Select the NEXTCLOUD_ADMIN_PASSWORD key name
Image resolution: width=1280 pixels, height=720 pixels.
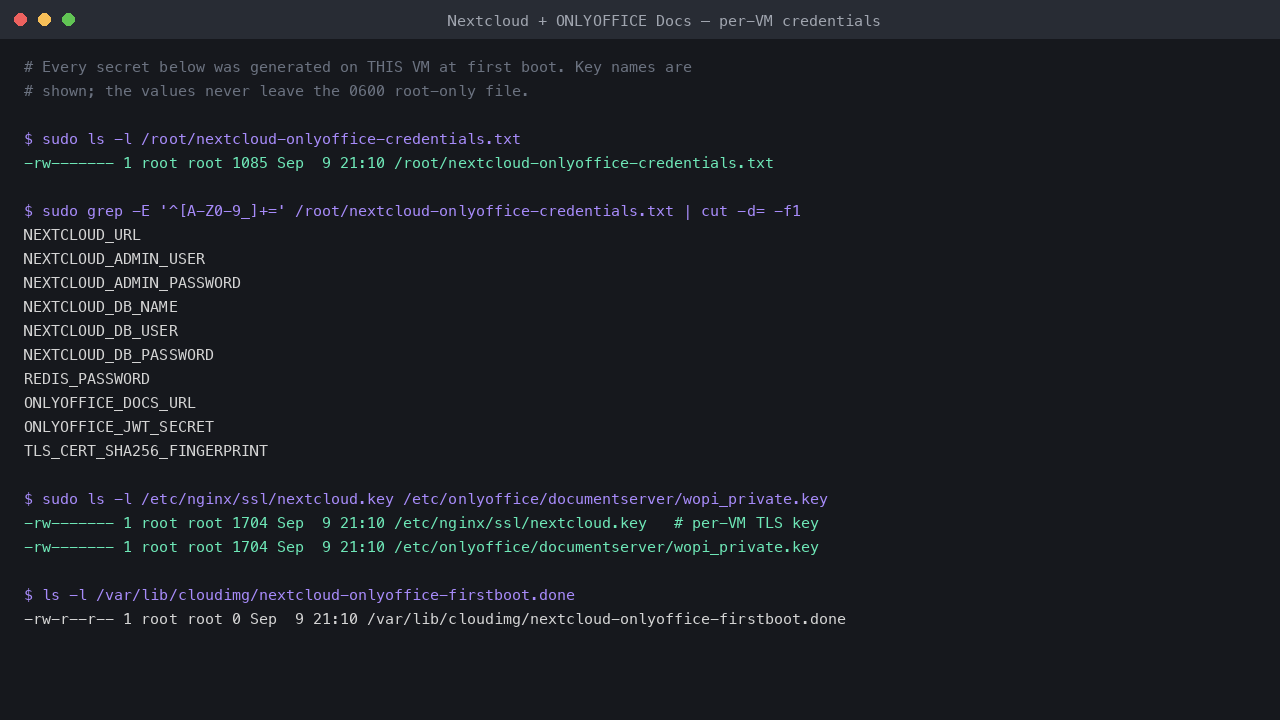[132, 283]
